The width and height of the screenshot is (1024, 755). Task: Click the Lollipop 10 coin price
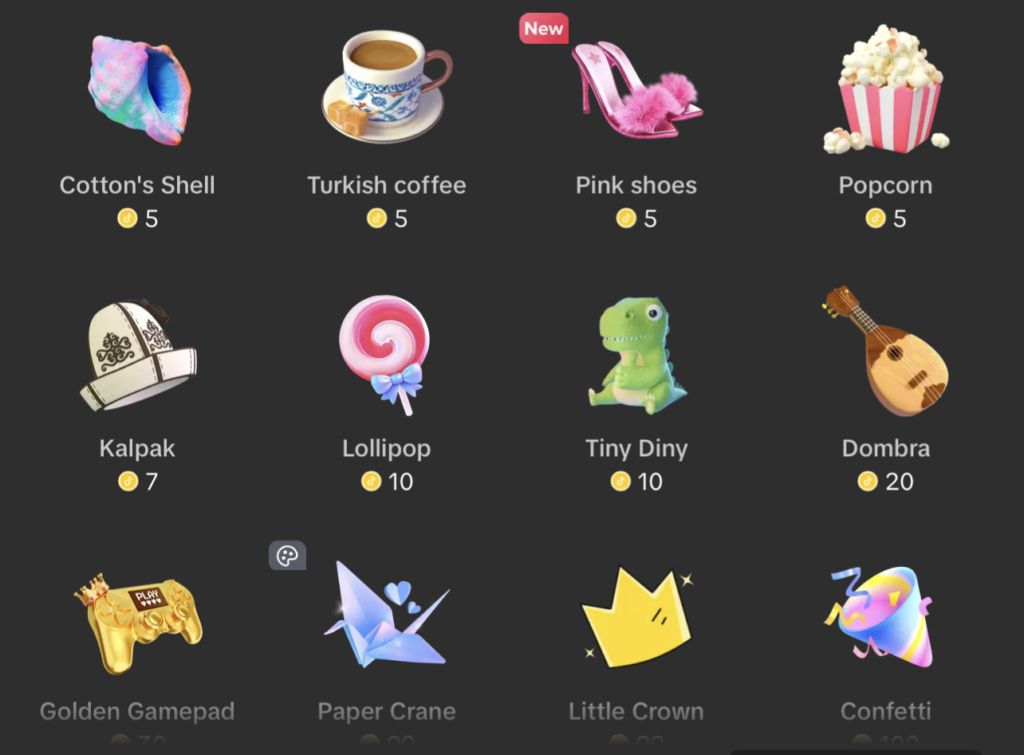387,482
